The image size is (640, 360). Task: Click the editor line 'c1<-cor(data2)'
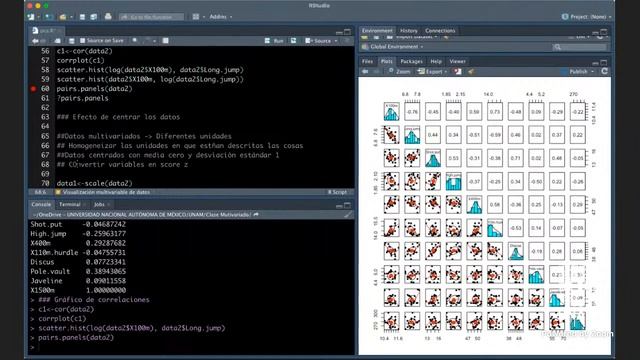(84, 51)
